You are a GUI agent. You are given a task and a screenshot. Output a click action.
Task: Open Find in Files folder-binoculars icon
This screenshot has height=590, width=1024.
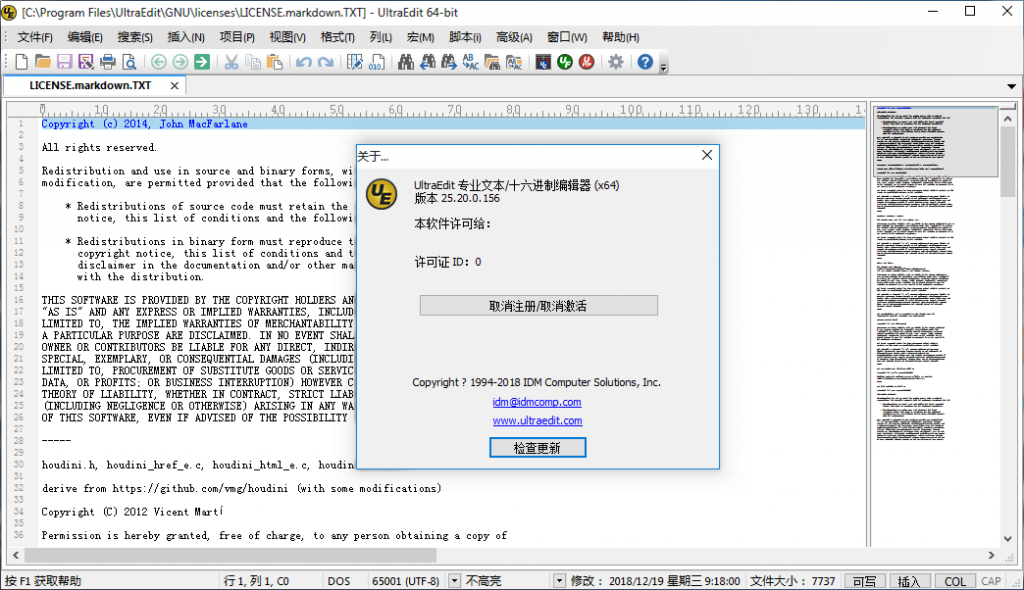tap(492, 62)
